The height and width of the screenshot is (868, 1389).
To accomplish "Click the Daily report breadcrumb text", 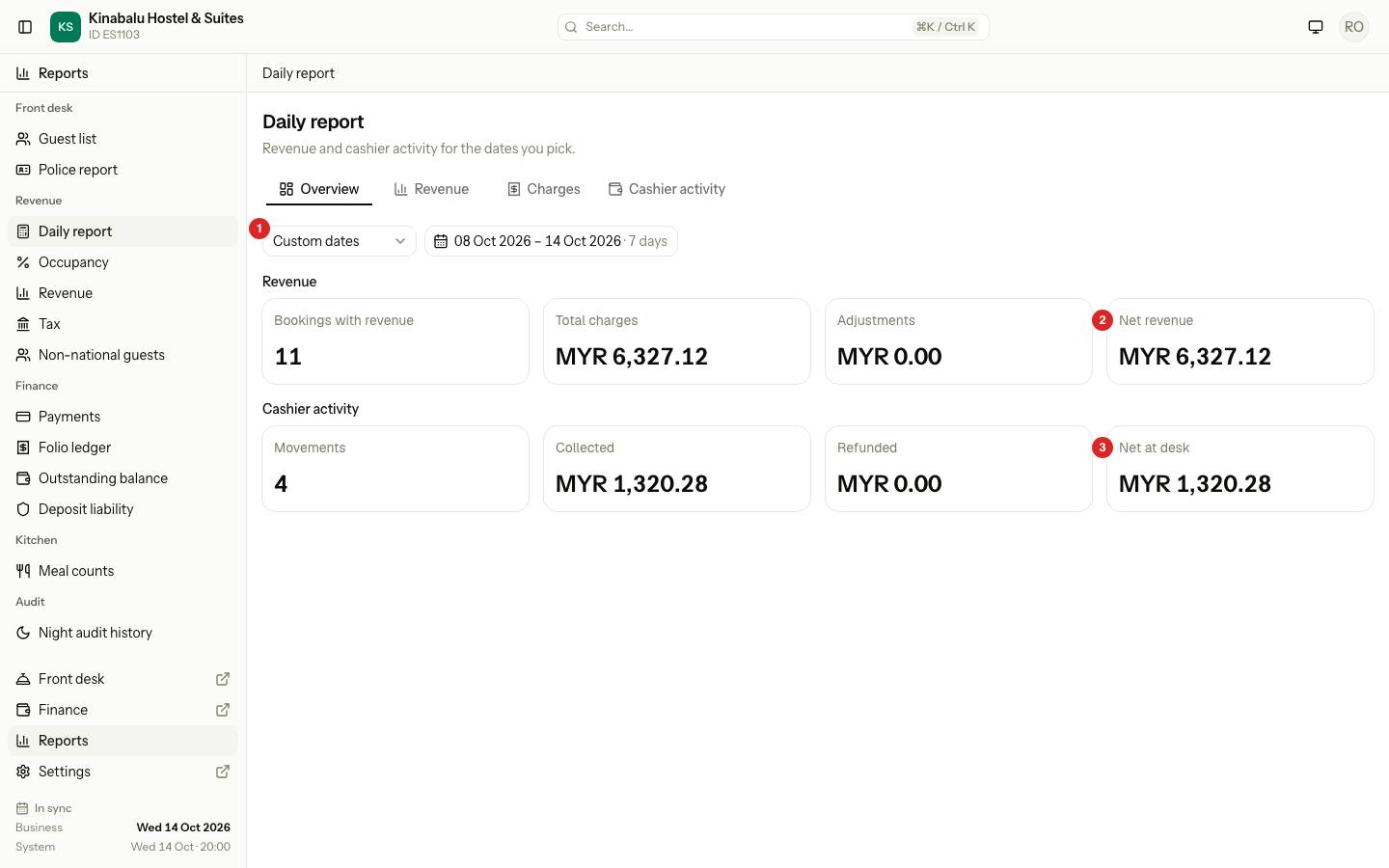I will coord(298,73).
